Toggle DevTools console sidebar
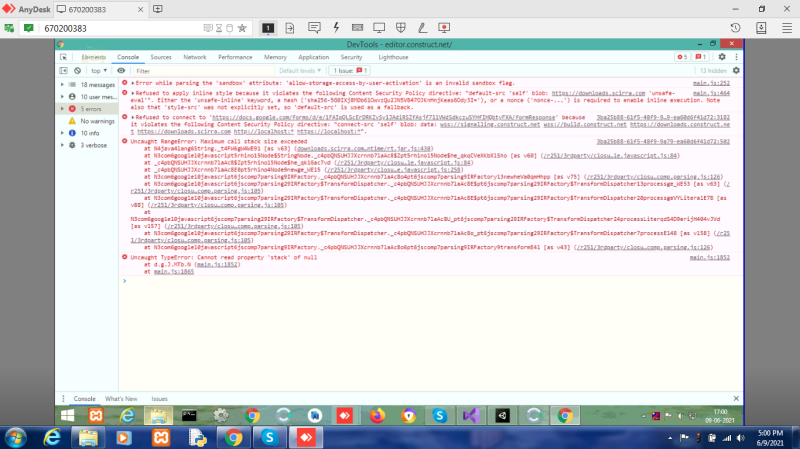Image resolution: width=800 pixels, height=449 pixels. (x=63, y=70)
